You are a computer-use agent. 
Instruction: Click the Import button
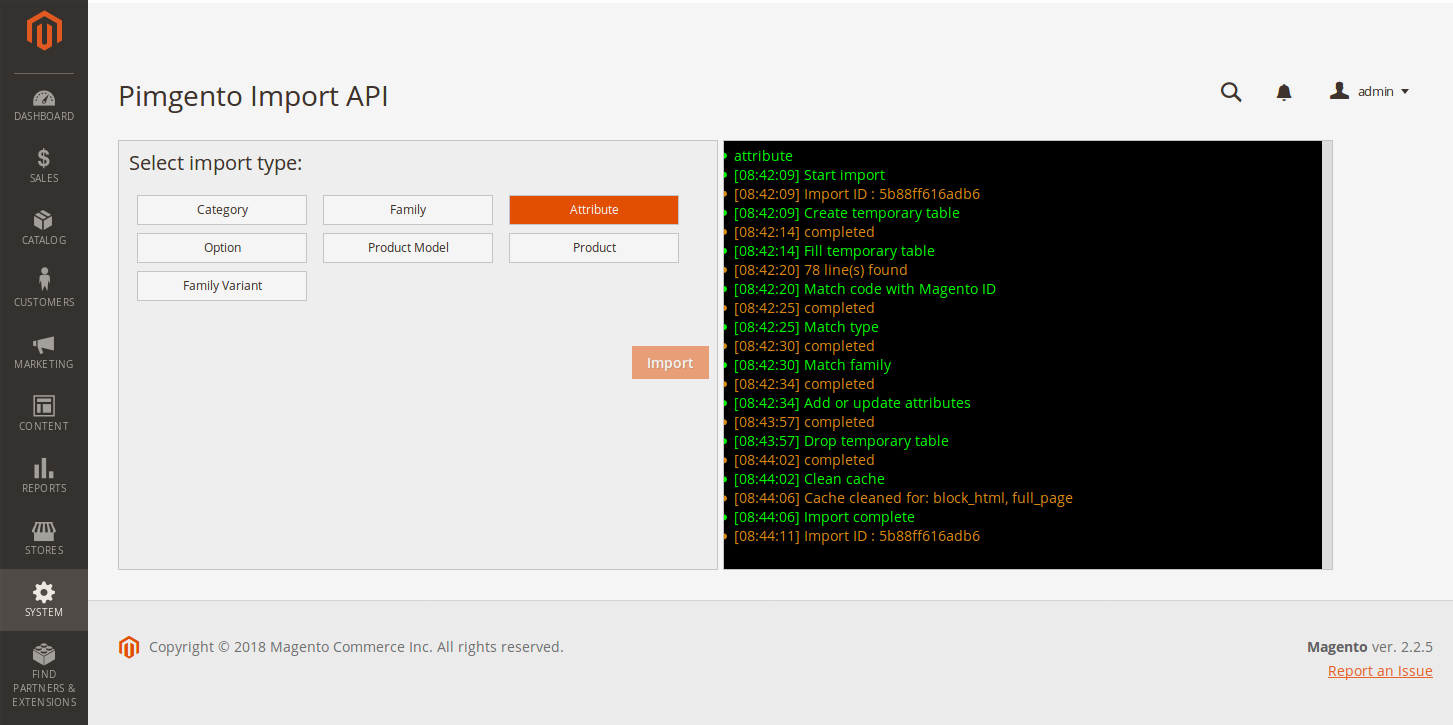click(670, 363)
